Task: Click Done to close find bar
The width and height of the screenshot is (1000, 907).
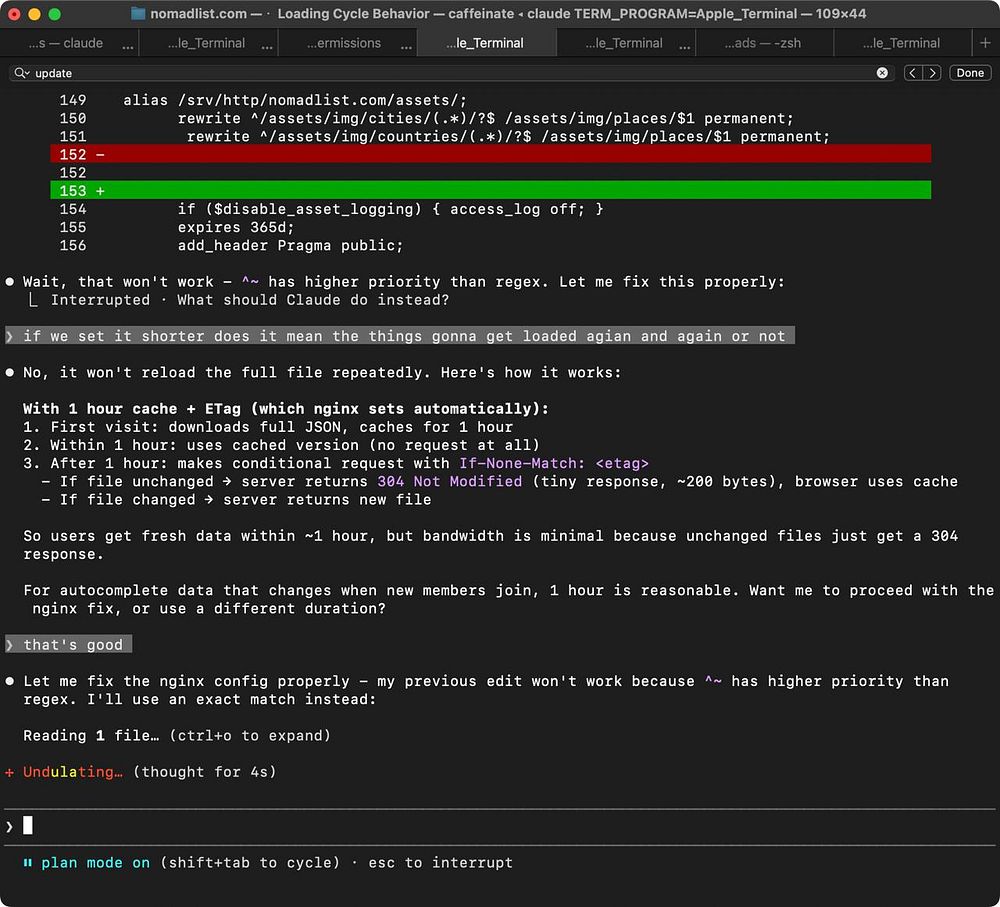Action: coord(970,73)
